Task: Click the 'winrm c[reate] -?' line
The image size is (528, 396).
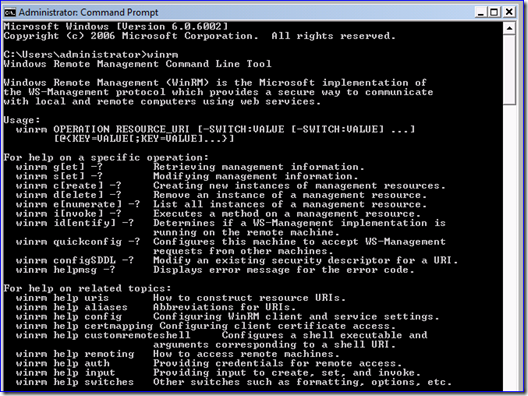Action: tap(231, 186)
